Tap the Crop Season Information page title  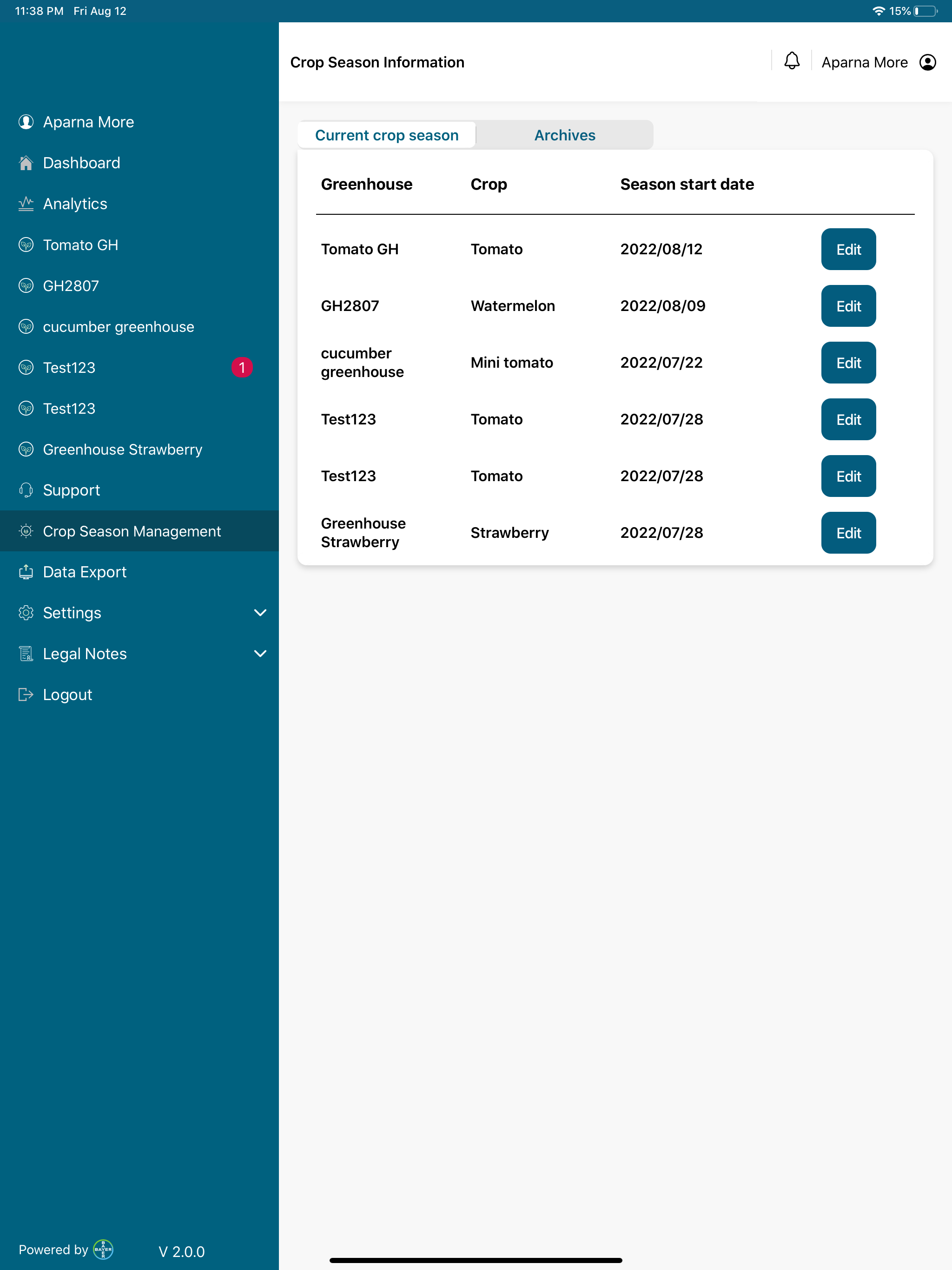tap(377, 62)
